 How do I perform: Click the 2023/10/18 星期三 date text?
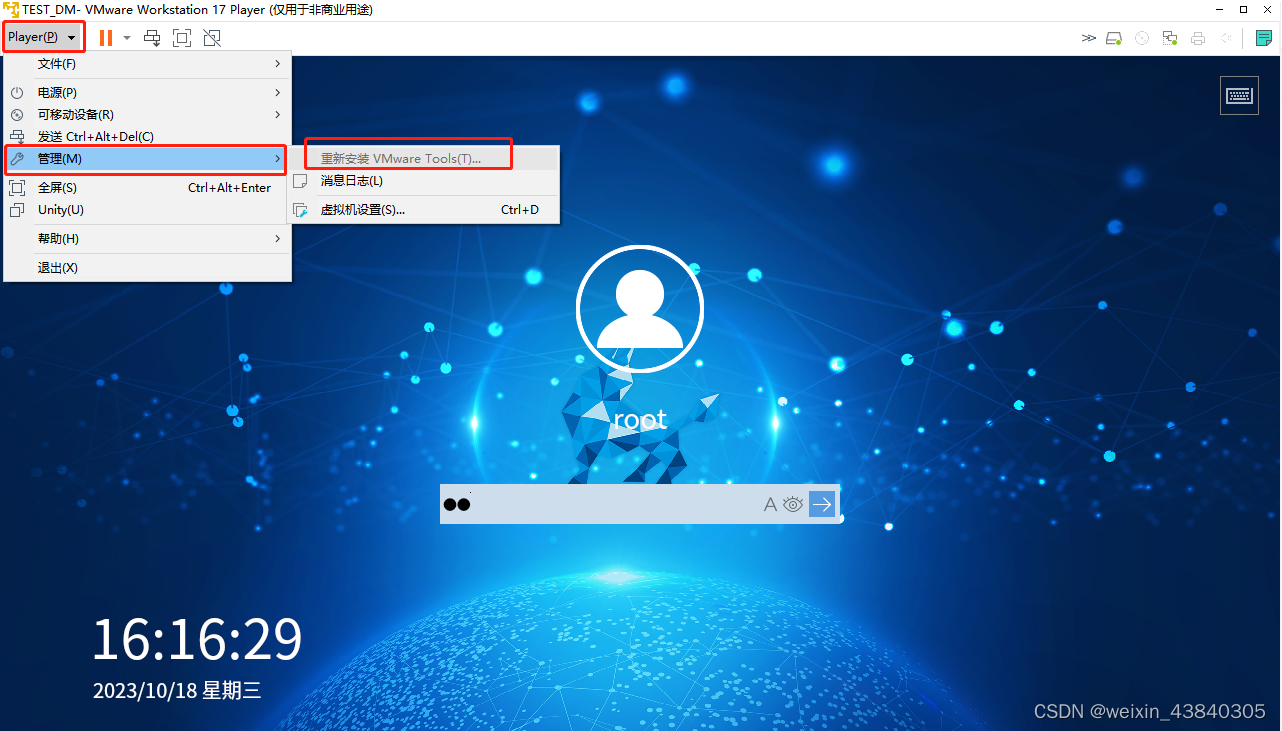coord(177,690)
